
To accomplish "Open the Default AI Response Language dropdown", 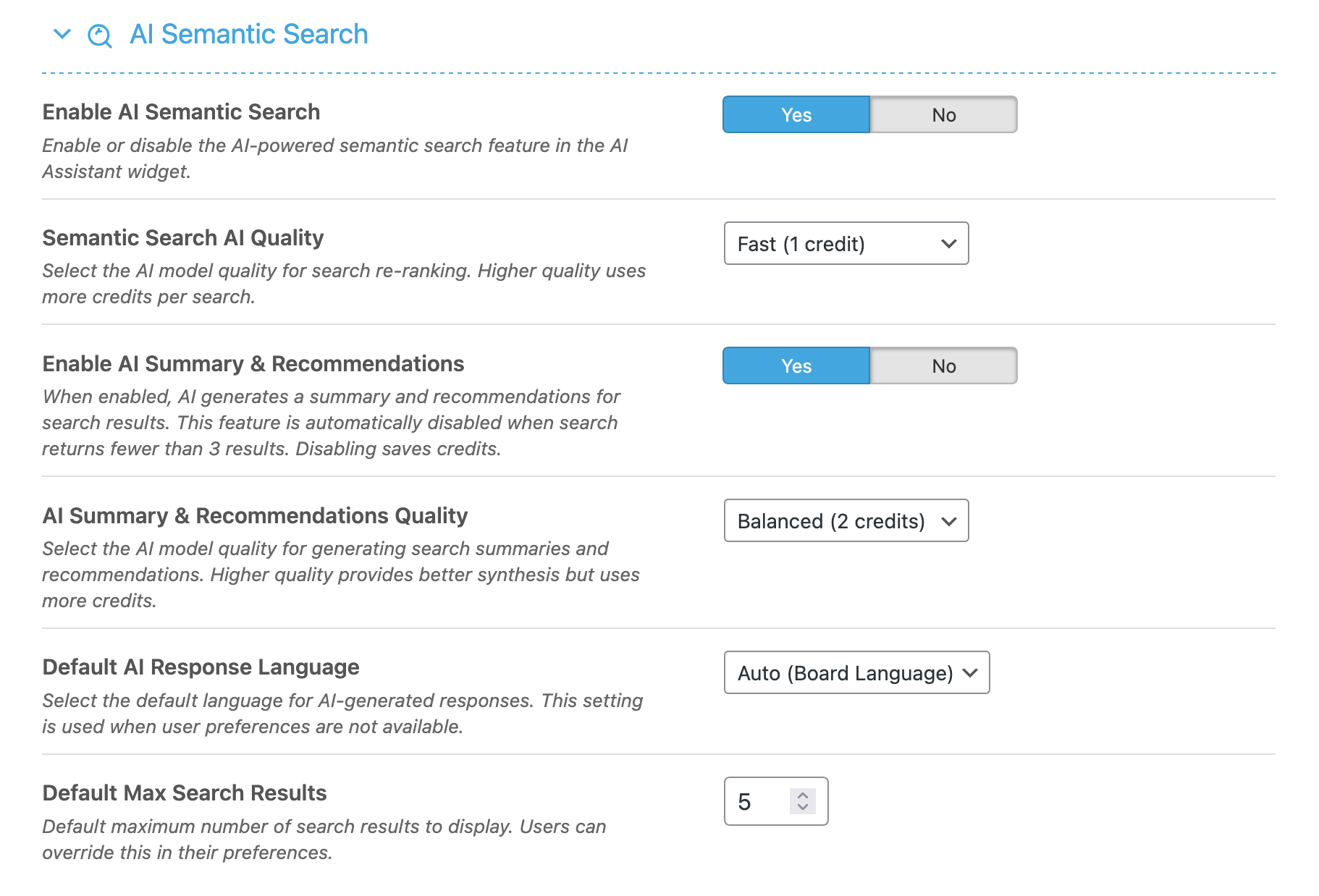I will [856, 673].
